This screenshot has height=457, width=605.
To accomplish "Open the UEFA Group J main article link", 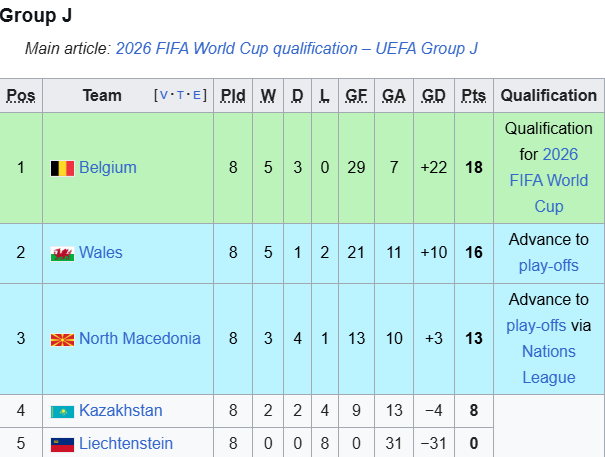I will [298, 48].
